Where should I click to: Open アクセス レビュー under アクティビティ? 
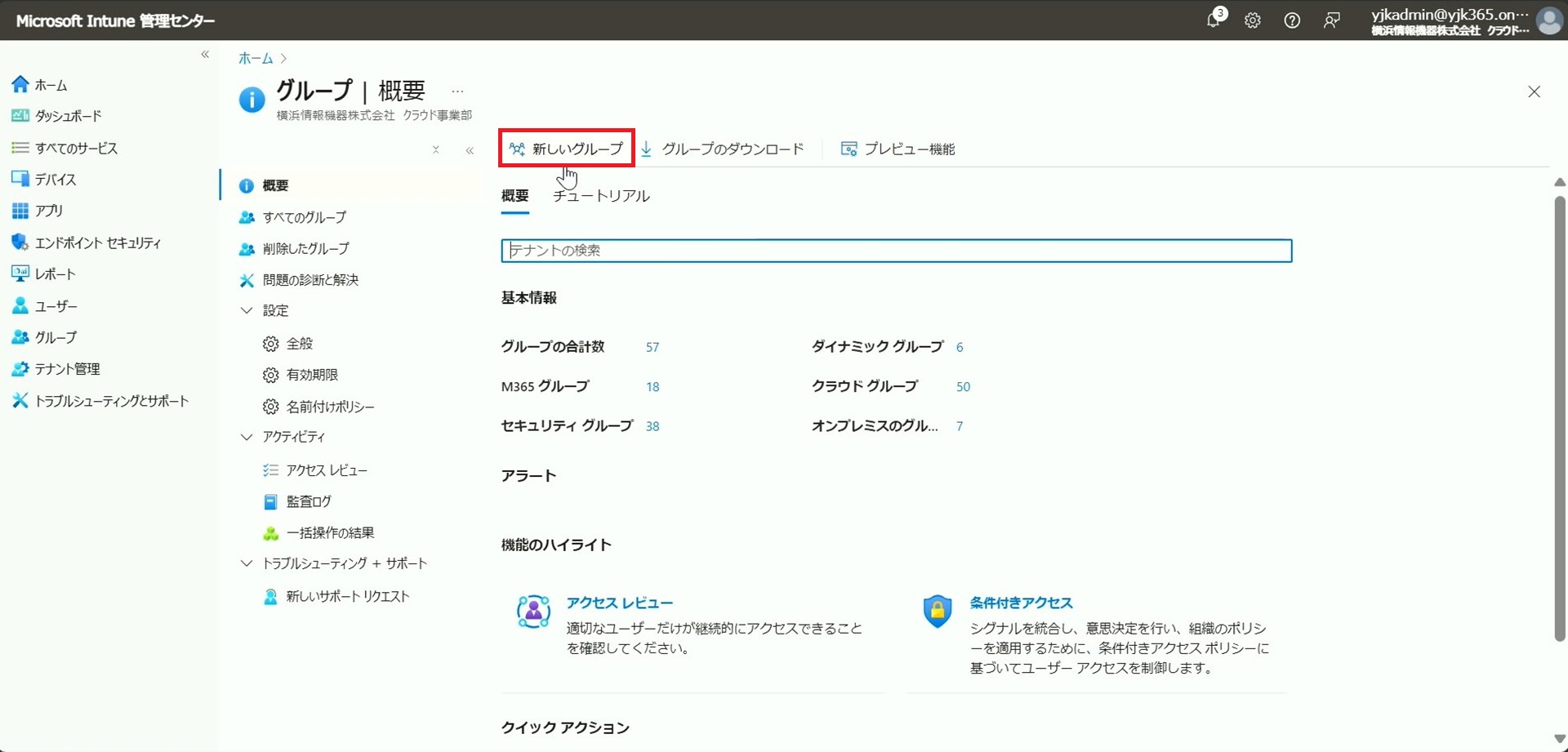coord(327,470)
